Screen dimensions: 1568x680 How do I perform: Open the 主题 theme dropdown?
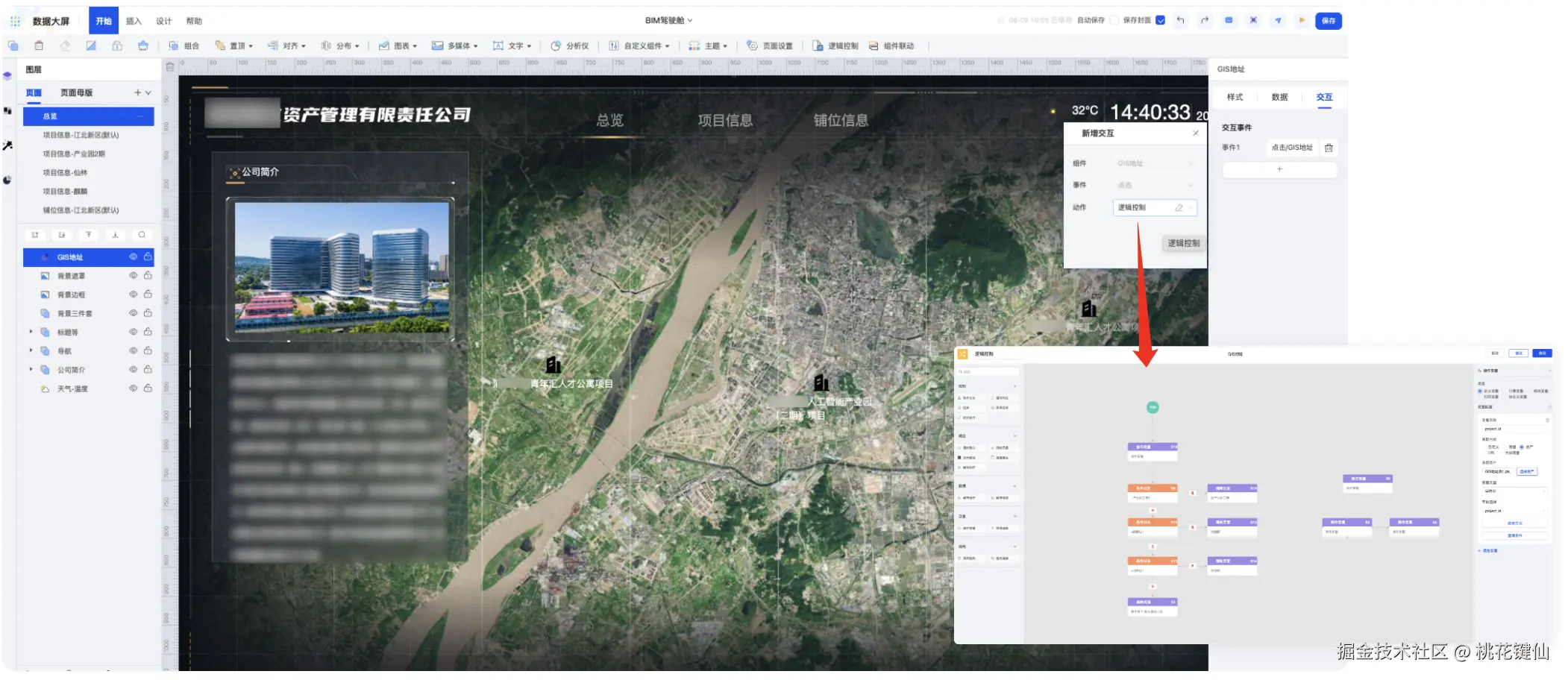point(709,45)
